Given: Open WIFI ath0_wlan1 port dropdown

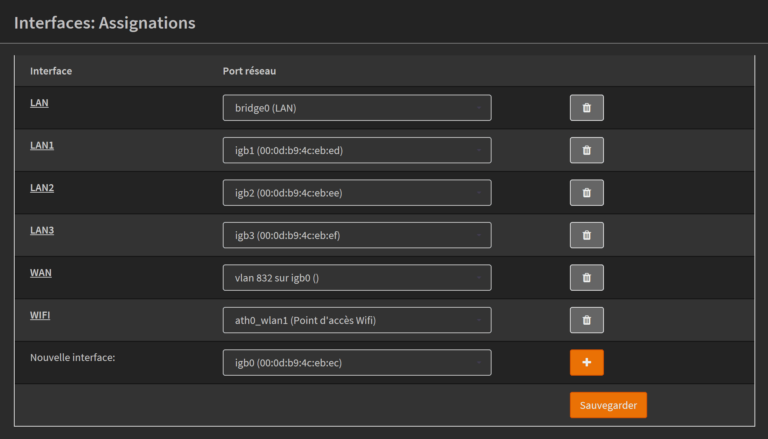Looking at the screenshot, I should (x=356, y=320).
